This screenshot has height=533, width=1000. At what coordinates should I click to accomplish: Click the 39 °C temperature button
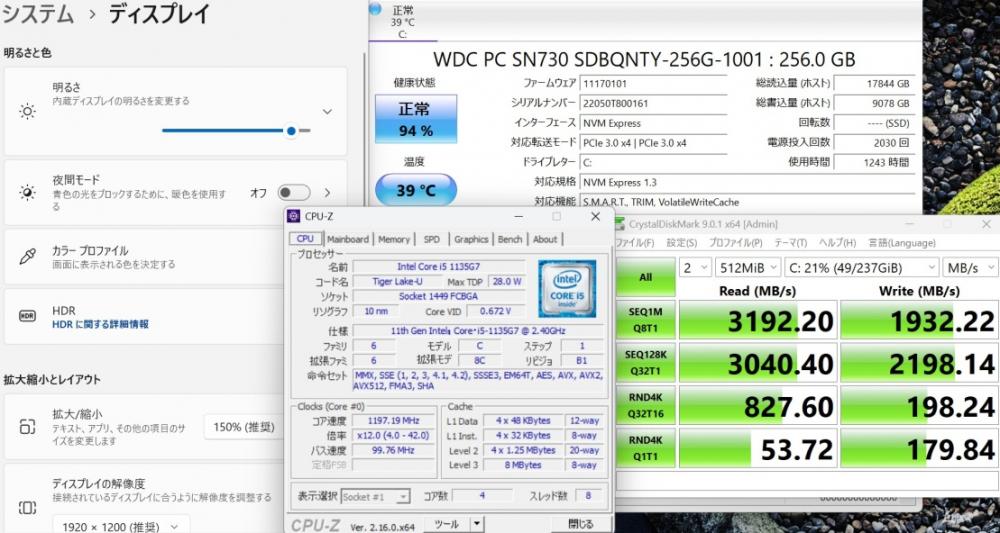pos(416,190)
